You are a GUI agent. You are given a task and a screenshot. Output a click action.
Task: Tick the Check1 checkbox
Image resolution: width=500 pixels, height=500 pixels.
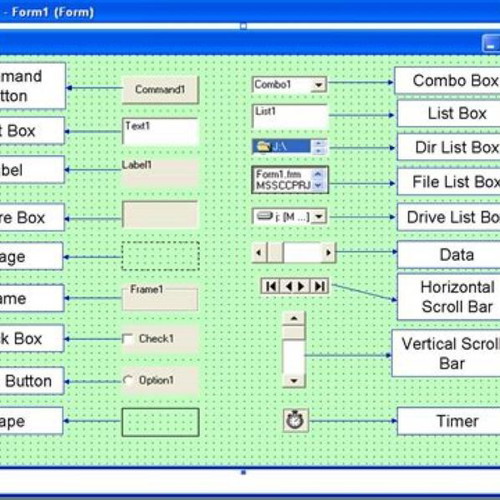click(x=128, y=339)
